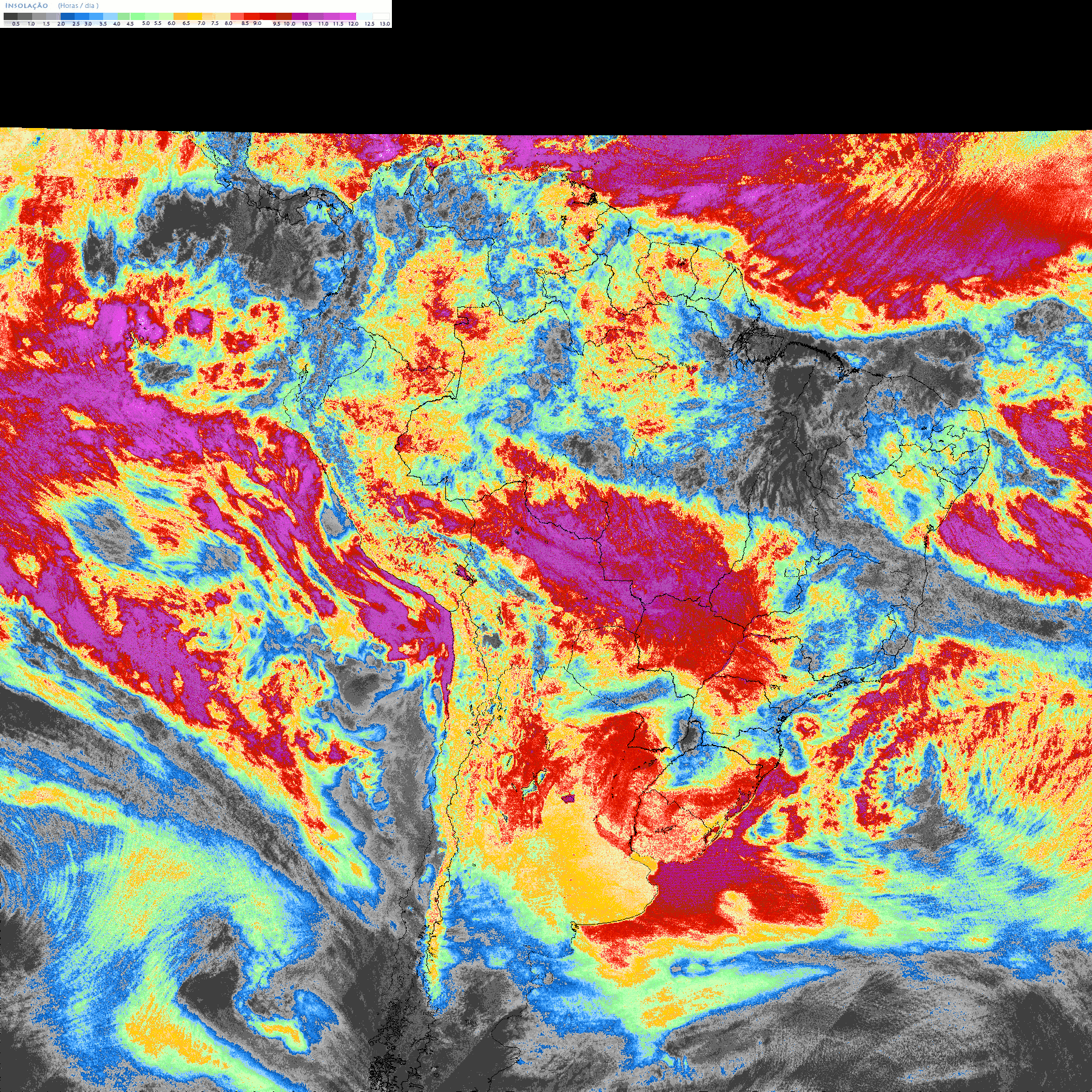
Task: Click the 9.5 legend value
Action: click(277, 24)
